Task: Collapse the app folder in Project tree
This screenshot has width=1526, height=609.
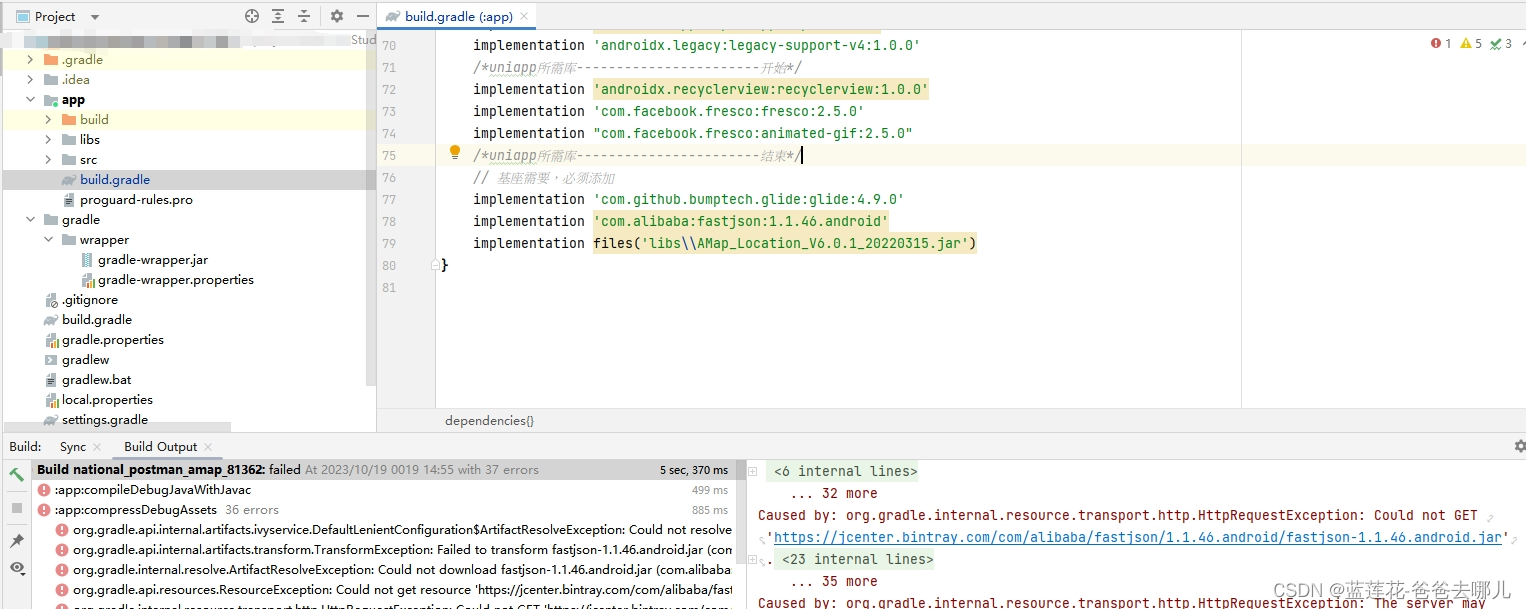Action: [x=30, y=99]
